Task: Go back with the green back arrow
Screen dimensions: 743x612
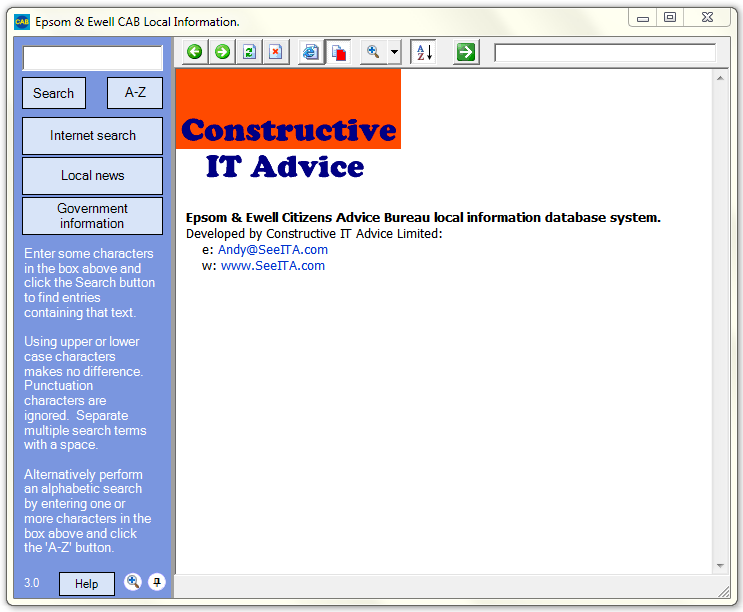Action: point(195,52)
